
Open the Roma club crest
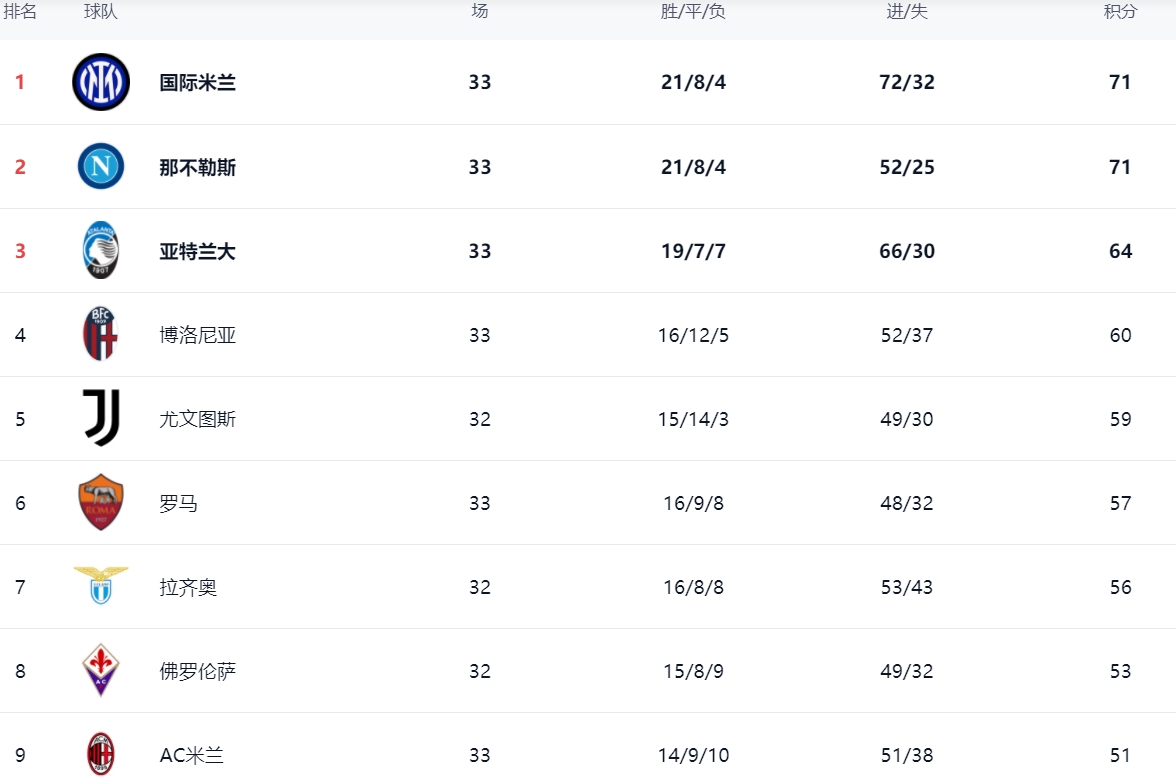(101, 502)
